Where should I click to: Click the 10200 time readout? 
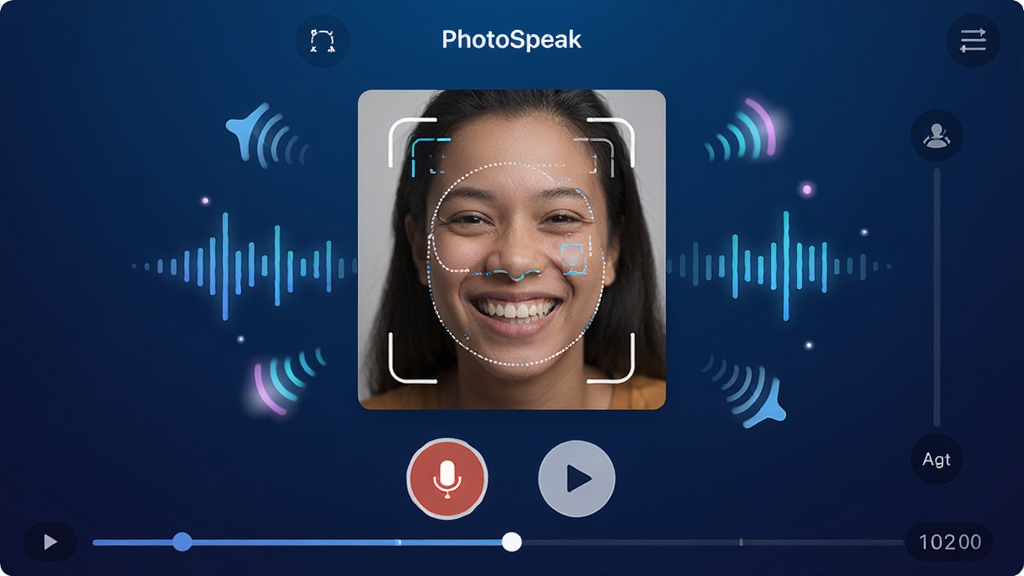tap(950, 541)
